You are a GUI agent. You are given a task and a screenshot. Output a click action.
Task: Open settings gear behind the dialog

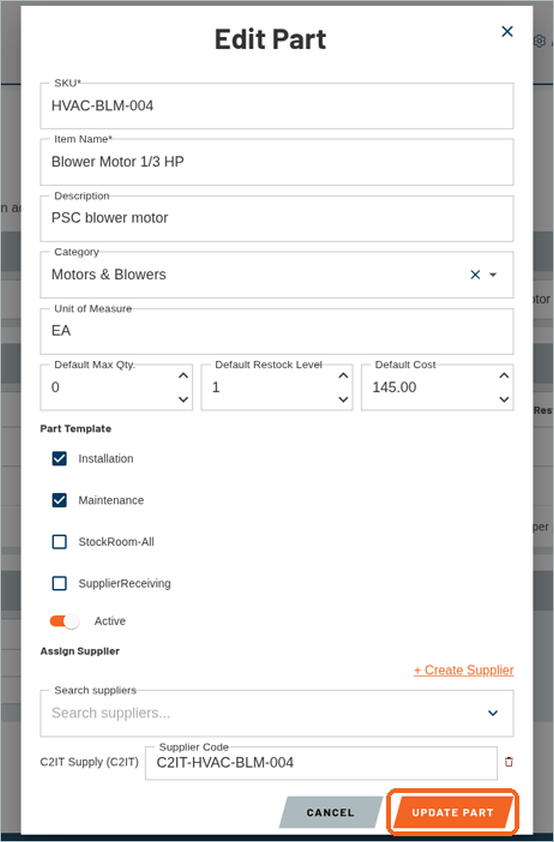[540, 41]
